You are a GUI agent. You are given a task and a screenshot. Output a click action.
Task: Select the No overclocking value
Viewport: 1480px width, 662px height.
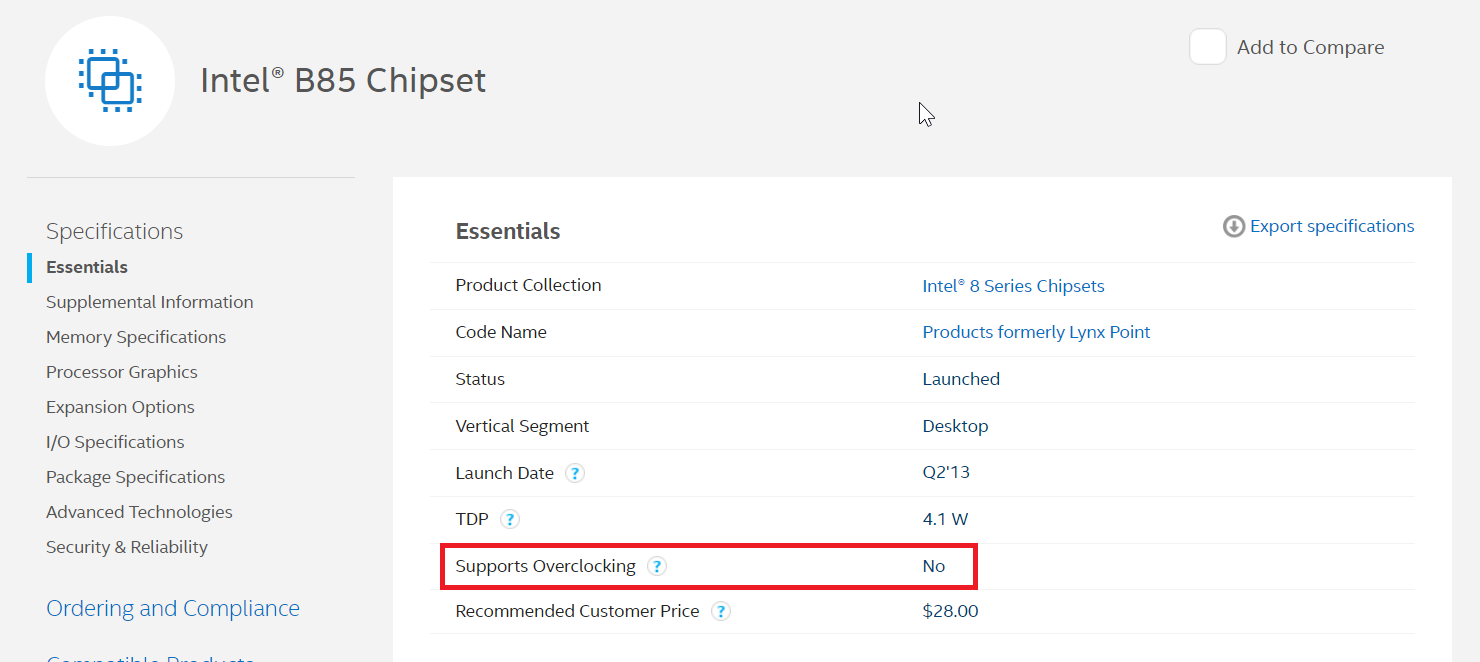[x=934, y=566]
